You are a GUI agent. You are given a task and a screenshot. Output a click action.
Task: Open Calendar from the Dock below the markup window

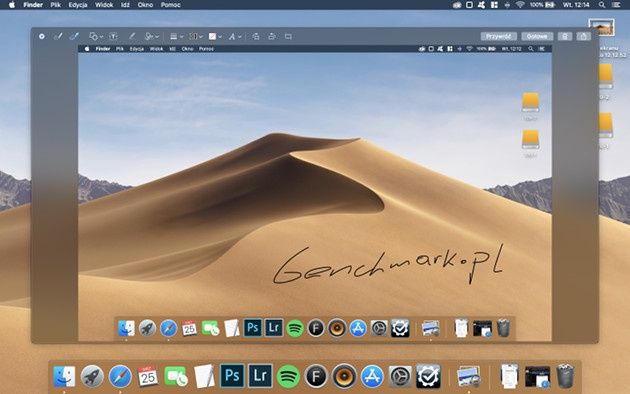coord(148,376)
